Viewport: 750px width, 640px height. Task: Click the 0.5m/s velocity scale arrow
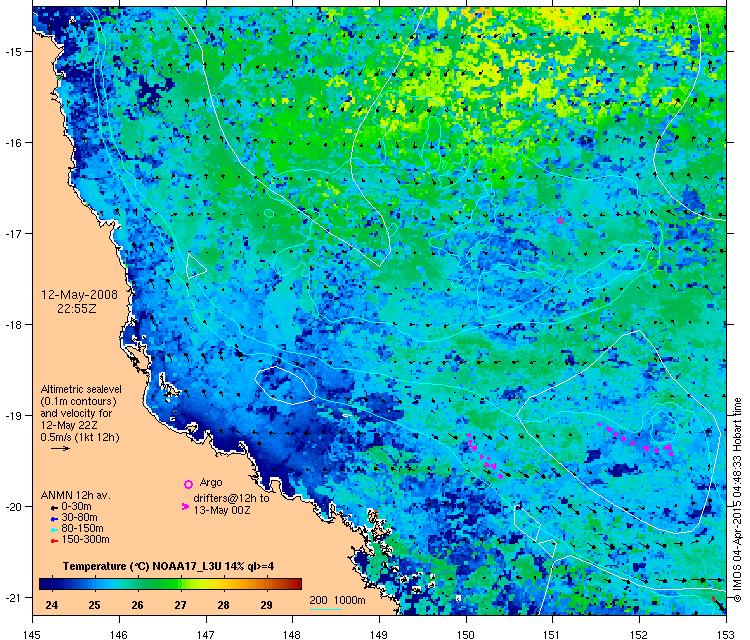[61, 449]
